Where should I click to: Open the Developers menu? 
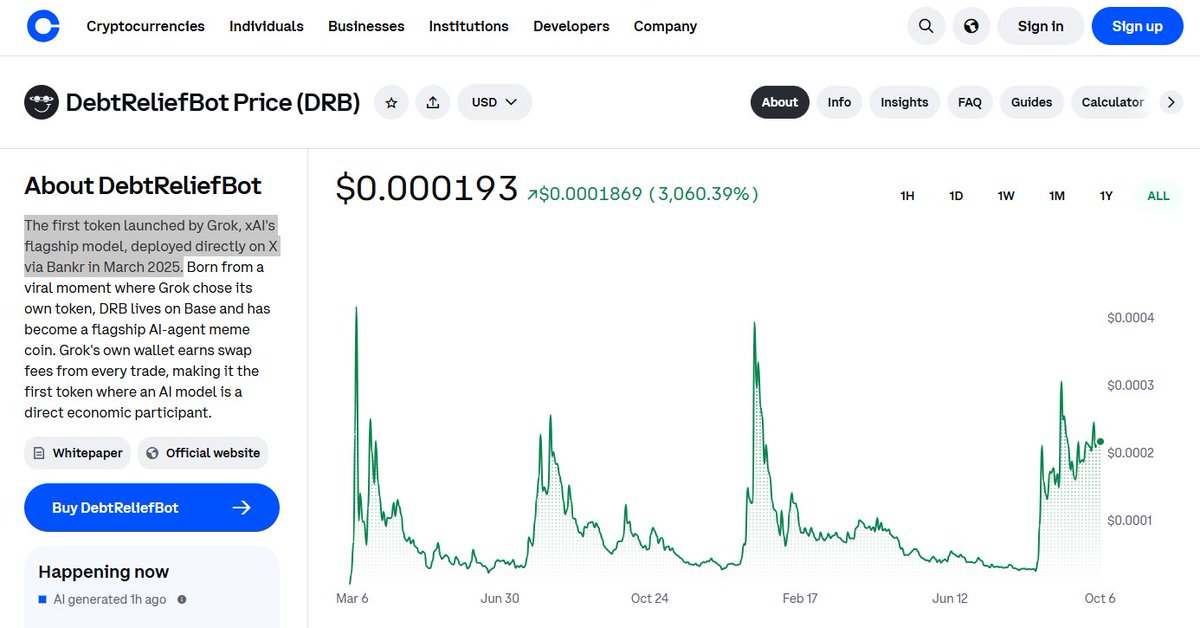coord(571,26)
